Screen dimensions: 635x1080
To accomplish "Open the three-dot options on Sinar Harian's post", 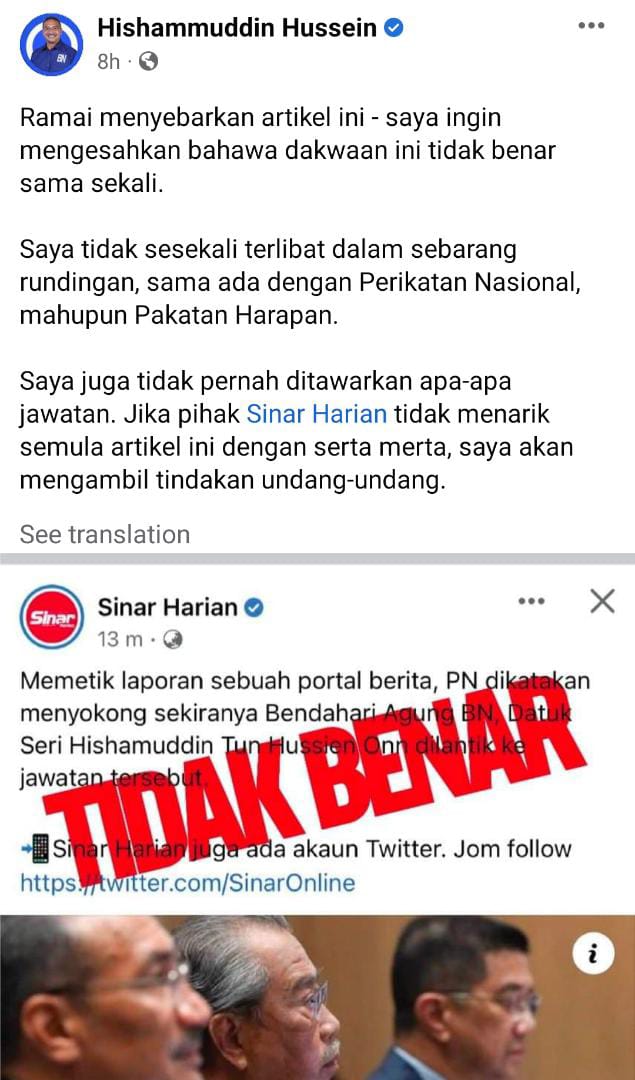I will (x=532, y=601).
